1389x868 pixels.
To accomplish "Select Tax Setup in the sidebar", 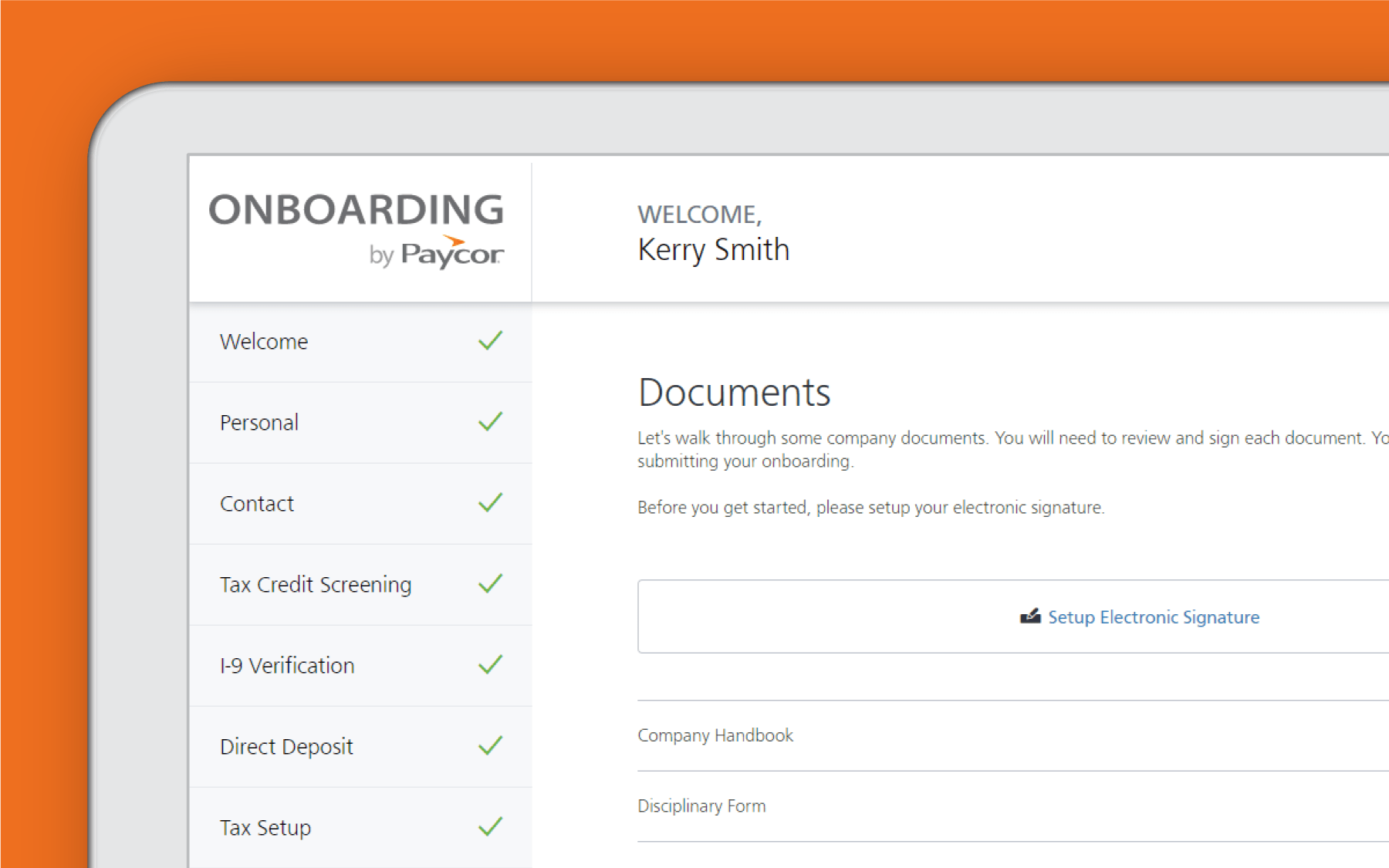I will (x=360, y=827).
